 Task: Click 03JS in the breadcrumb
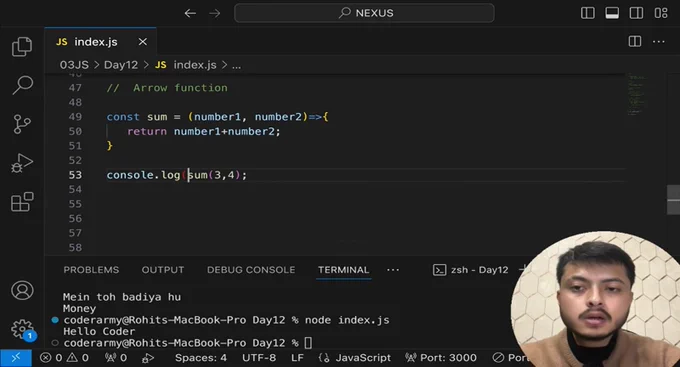click(74, 65)
